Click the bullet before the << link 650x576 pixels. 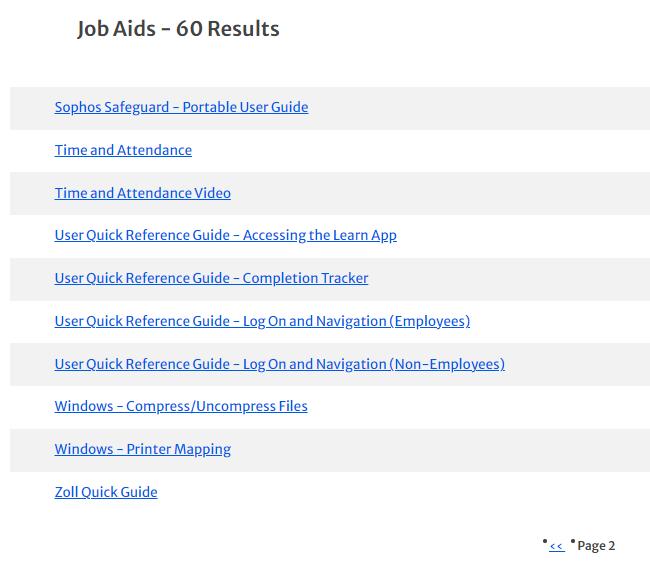(545, 541)
